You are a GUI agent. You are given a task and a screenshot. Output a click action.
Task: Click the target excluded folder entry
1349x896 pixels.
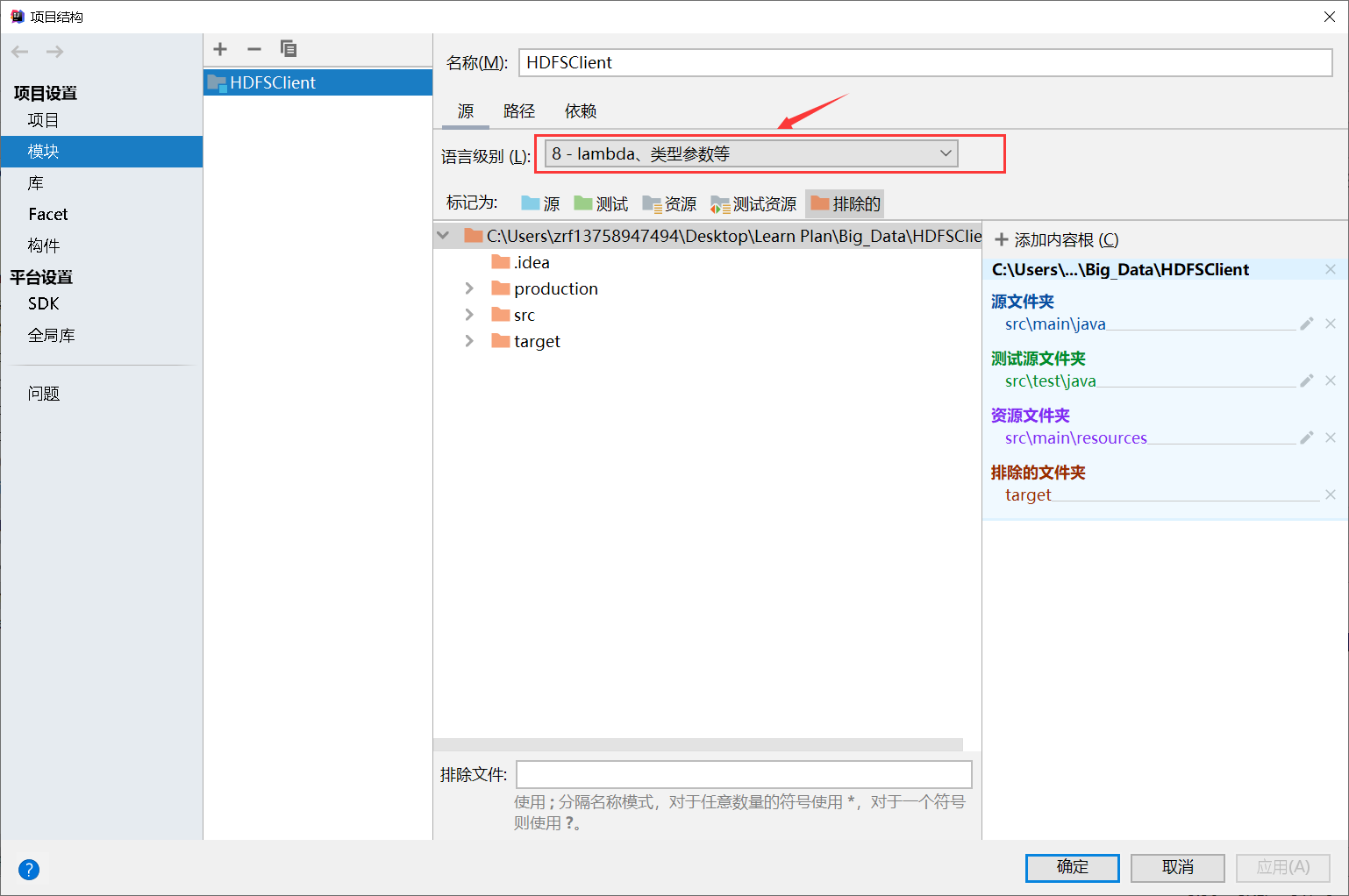pyautogui.click(x=1028, y=494)
